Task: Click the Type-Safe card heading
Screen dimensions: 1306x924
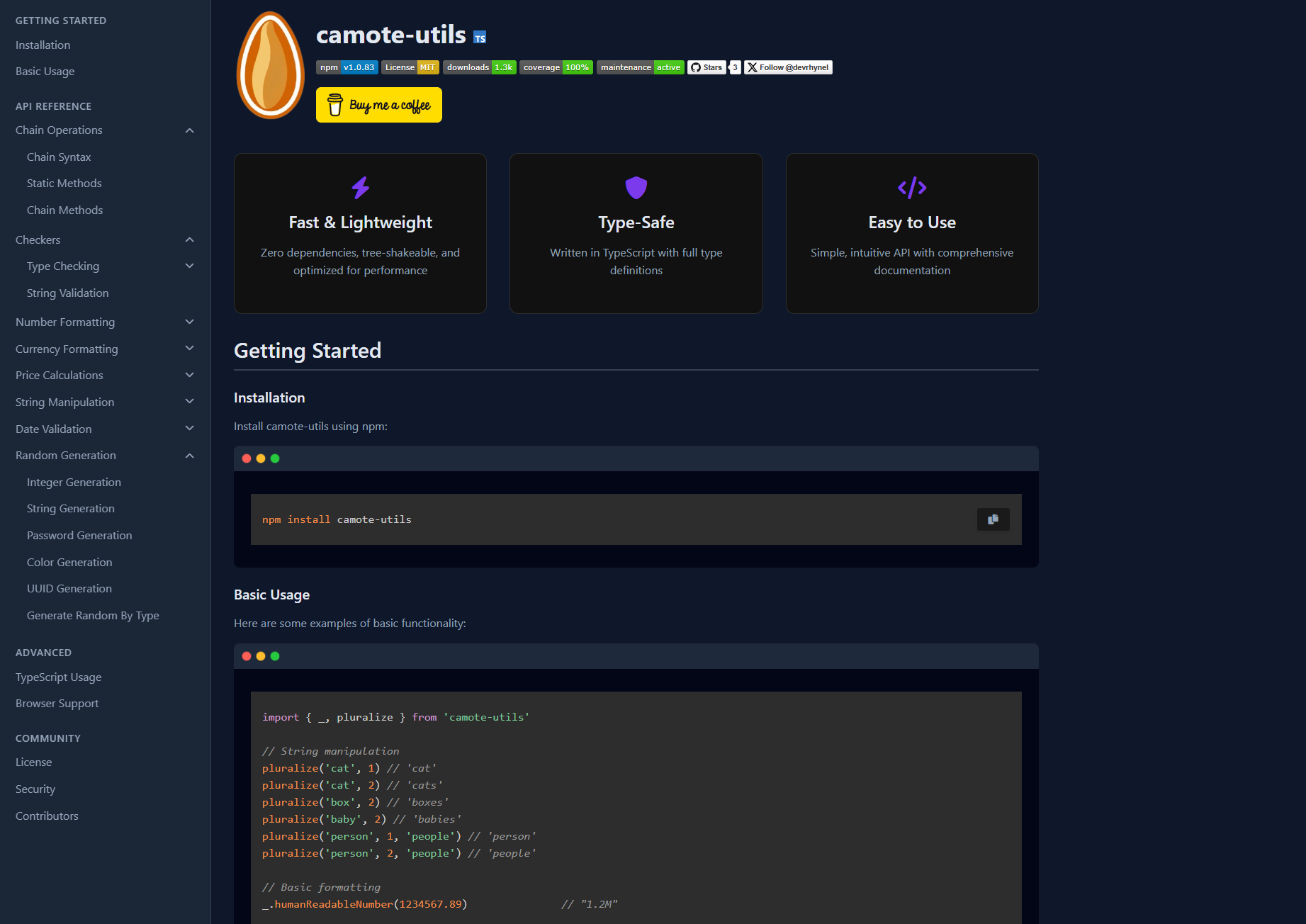Action: point(636,222)
